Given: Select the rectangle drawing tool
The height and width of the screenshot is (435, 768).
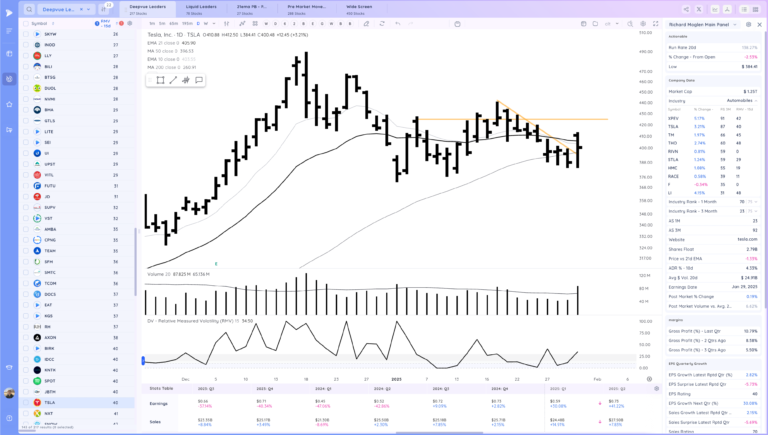Looking at the screenshot, I should [160, 80].
